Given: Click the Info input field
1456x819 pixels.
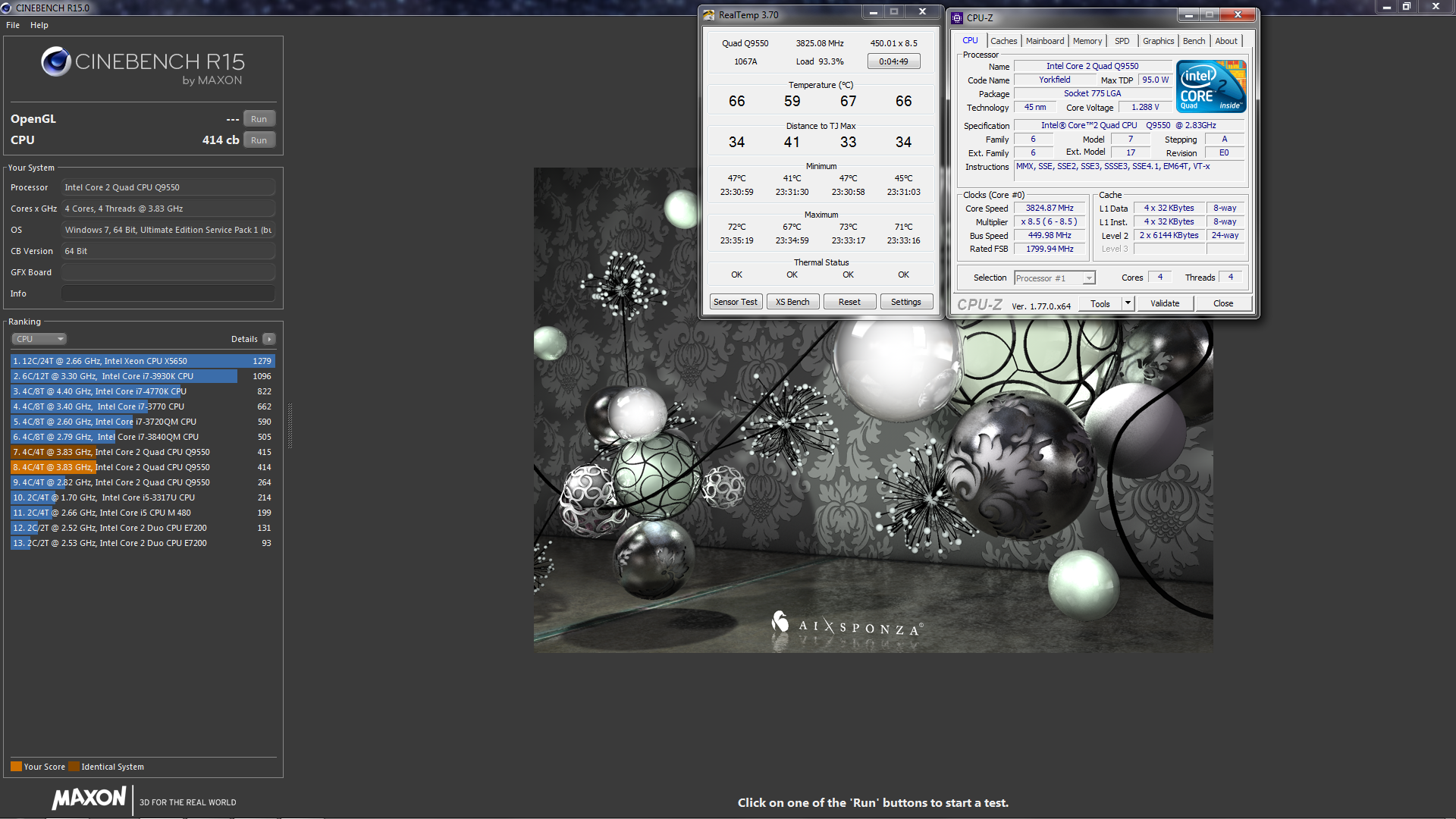Looking at the screenshot, I should (x=168, y=293).
